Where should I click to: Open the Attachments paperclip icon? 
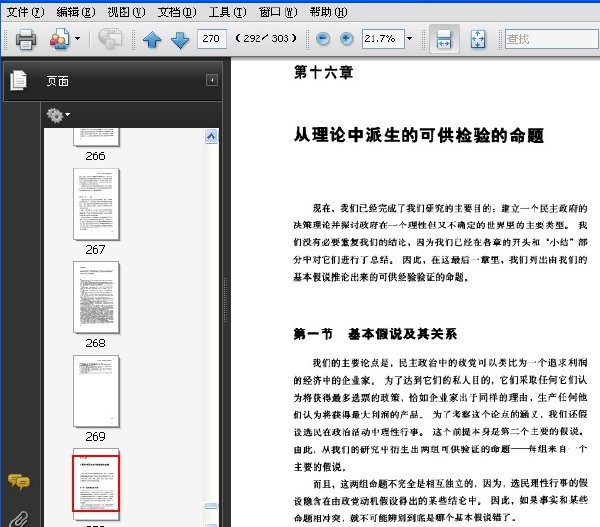click(18, 519)
